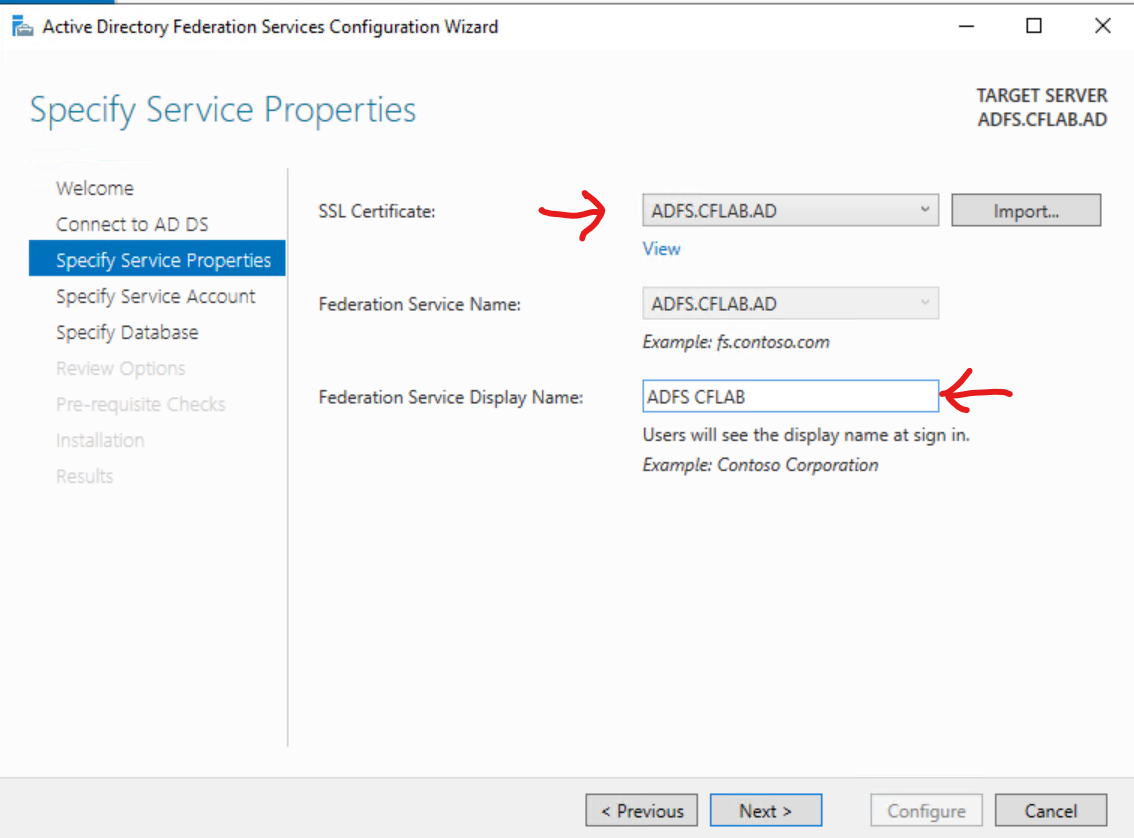Maximize the wizard window
1134x838 pixels.
point(1034,27)
